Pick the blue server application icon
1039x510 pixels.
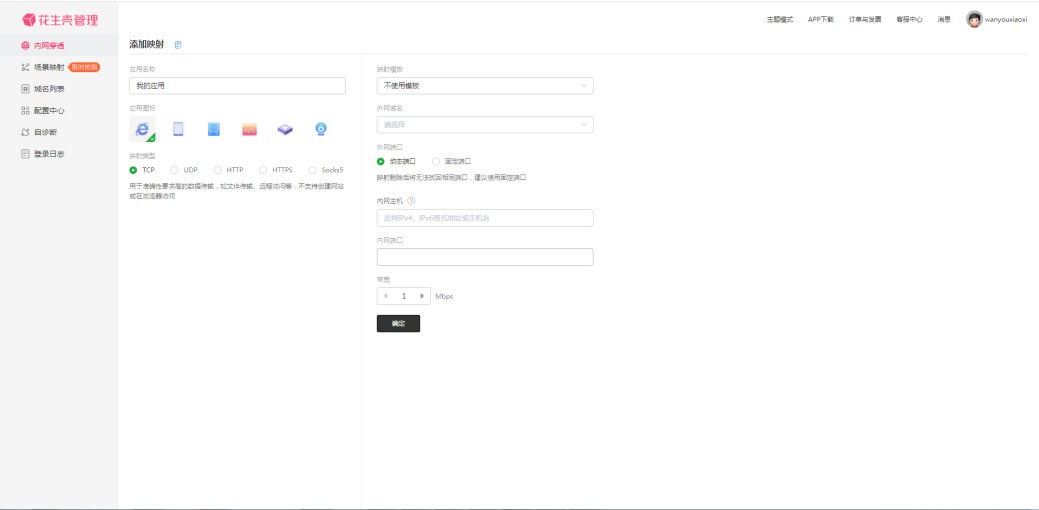[213, 129]
